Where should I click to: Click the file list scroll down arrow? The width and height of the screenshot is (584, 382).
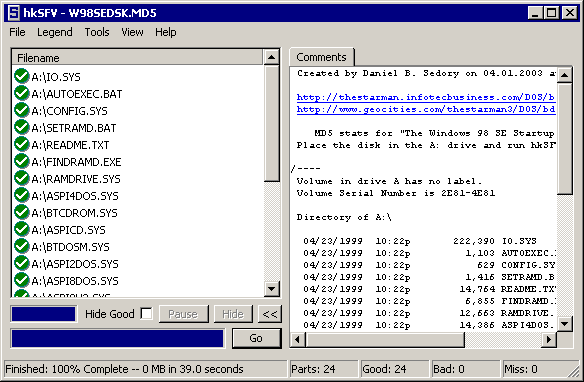click(x=272, y=289)
